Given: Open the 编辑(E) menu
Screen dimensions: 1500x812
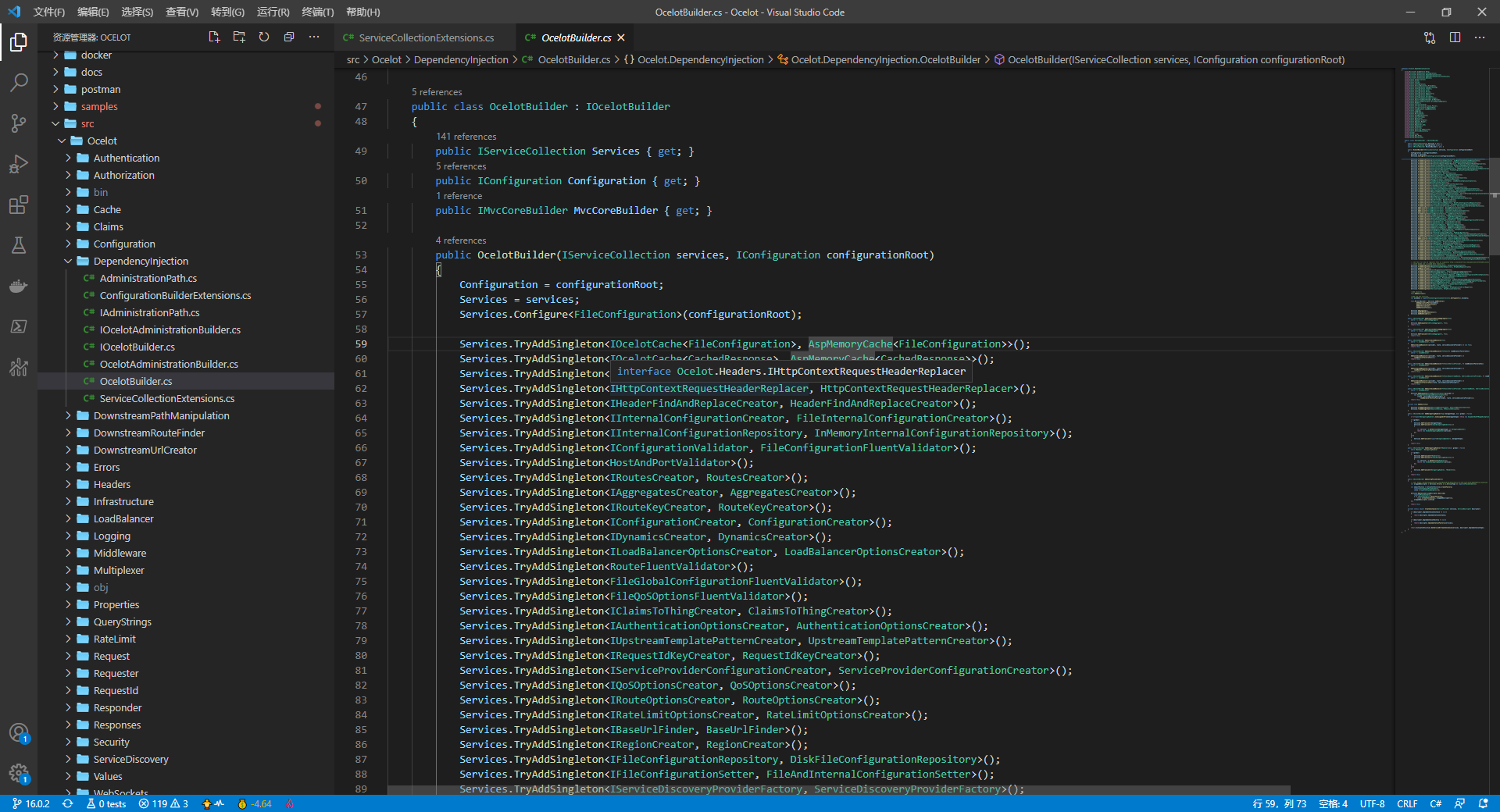Looking at the screenshot, I should [93, 12].
